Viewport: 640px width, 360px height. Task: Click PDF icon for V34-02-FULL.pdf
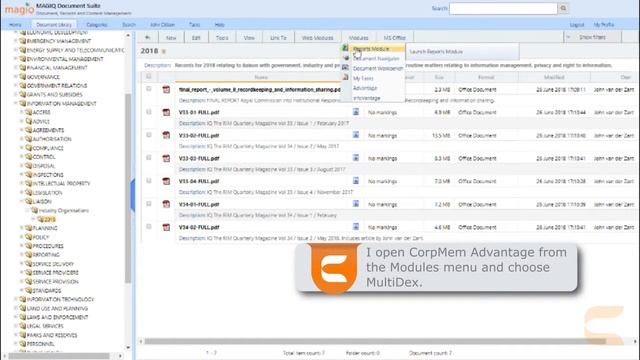coord(166,227)
